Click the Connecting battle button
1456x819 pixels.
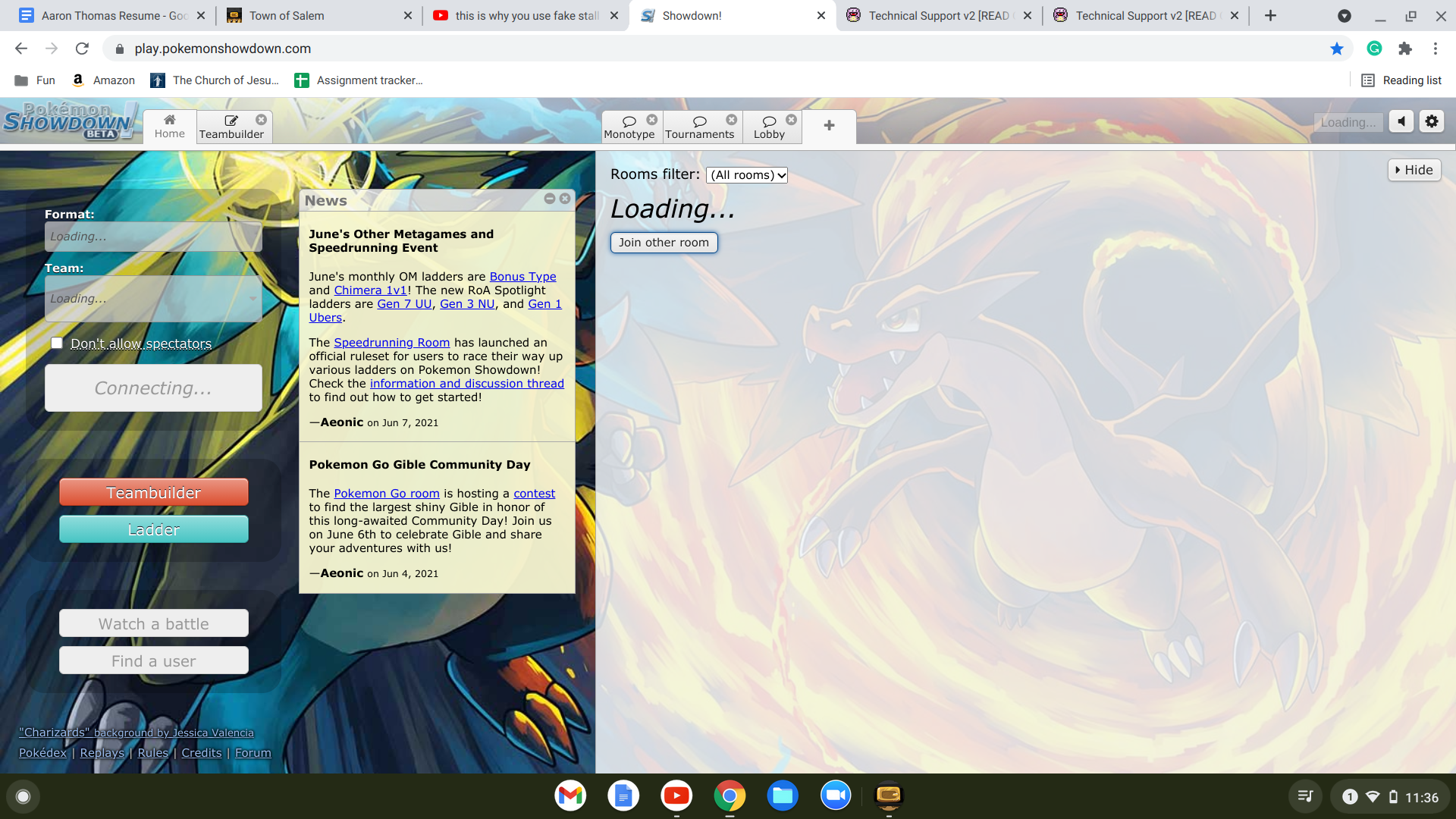[x=153, y=388]
